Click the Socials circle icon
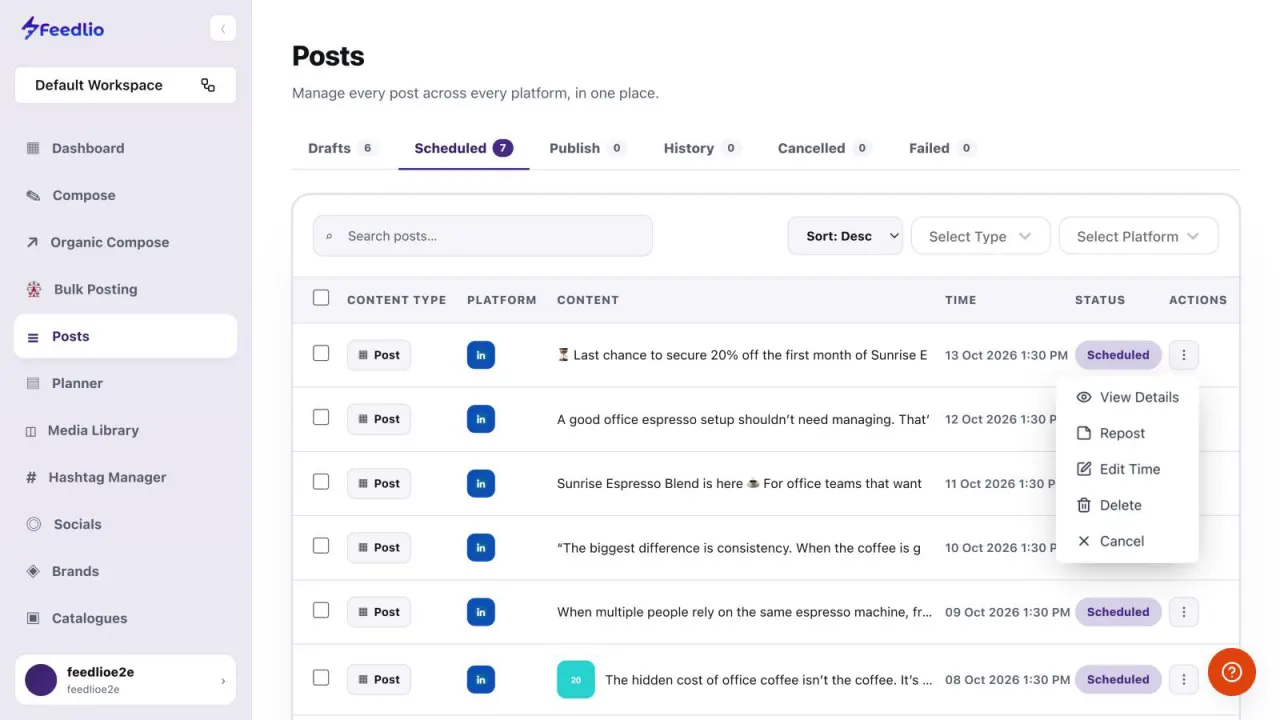This screenshot has width=1280, height=720. 34,524
